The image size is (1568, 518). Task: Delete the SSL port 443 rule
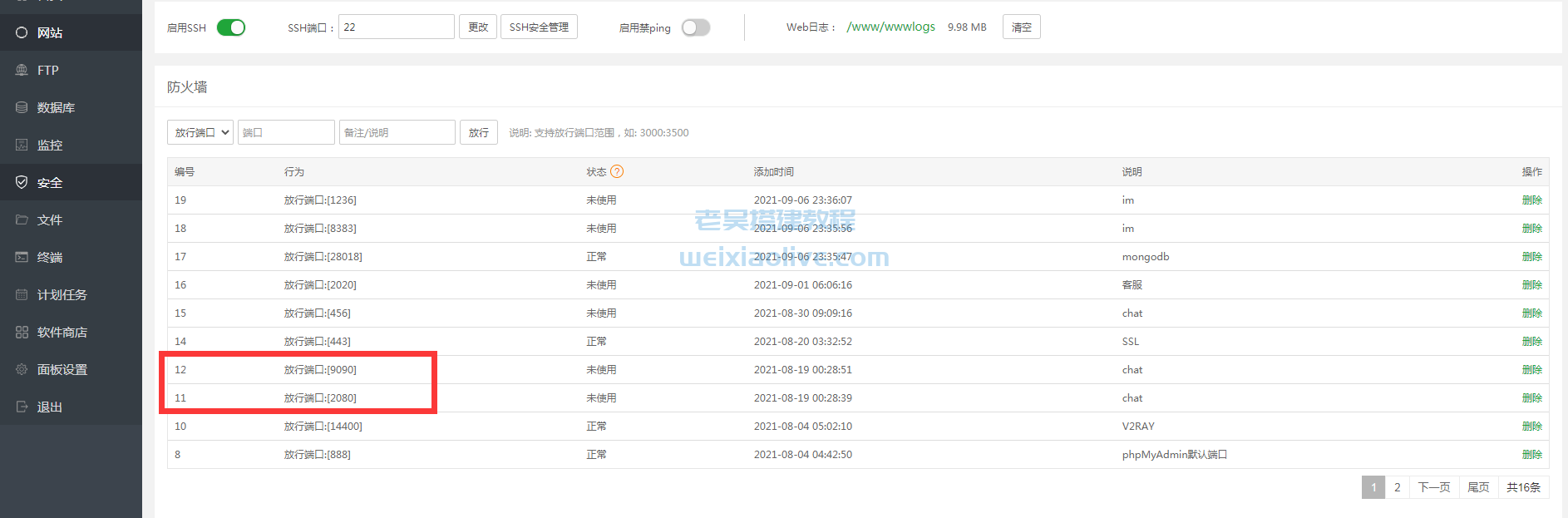1532,341
